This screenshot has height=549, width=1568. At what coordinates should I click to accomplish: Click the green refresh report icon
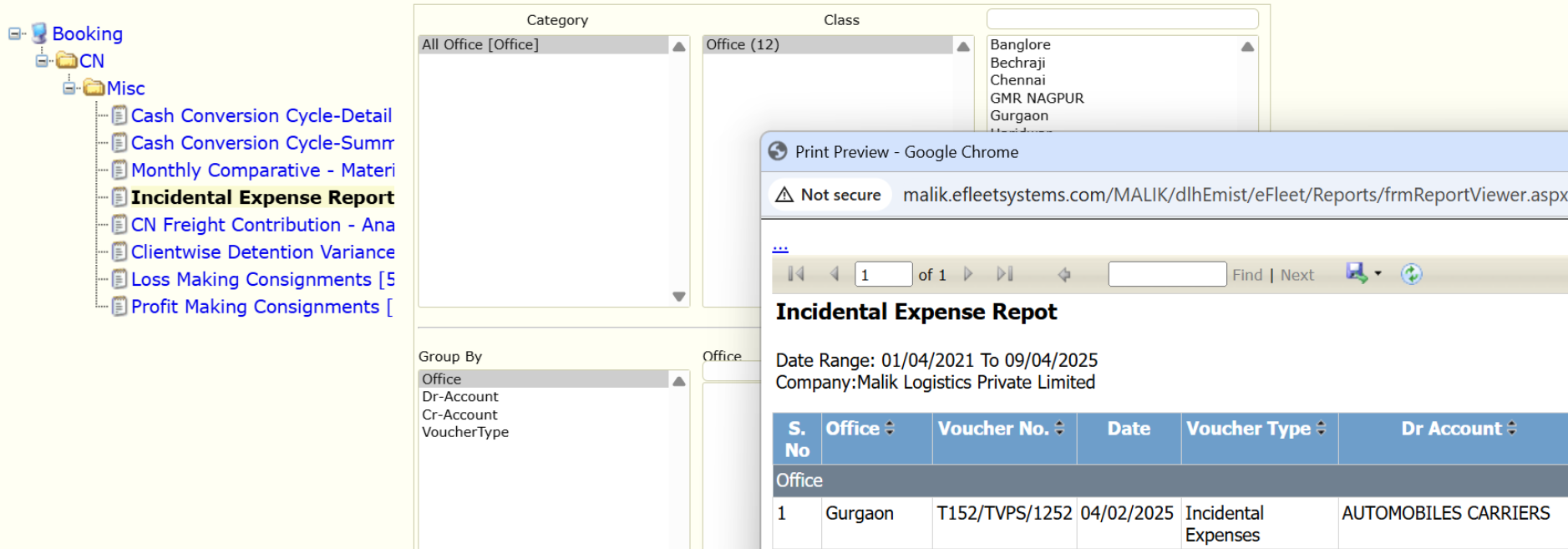coord(1411,274)
